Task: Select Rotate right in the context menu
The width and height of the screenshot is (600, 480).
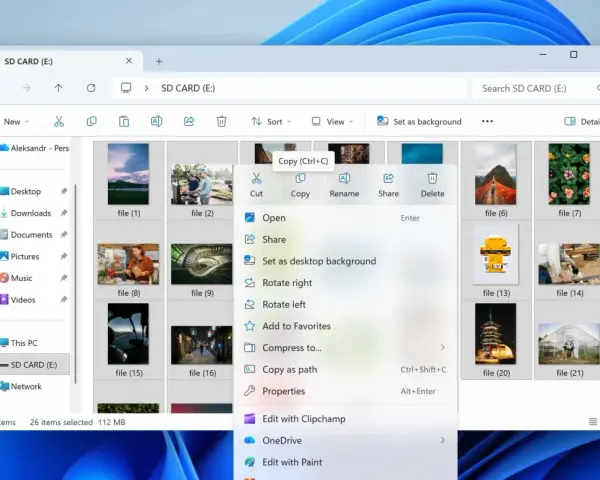Action: [x=345, y=283]
